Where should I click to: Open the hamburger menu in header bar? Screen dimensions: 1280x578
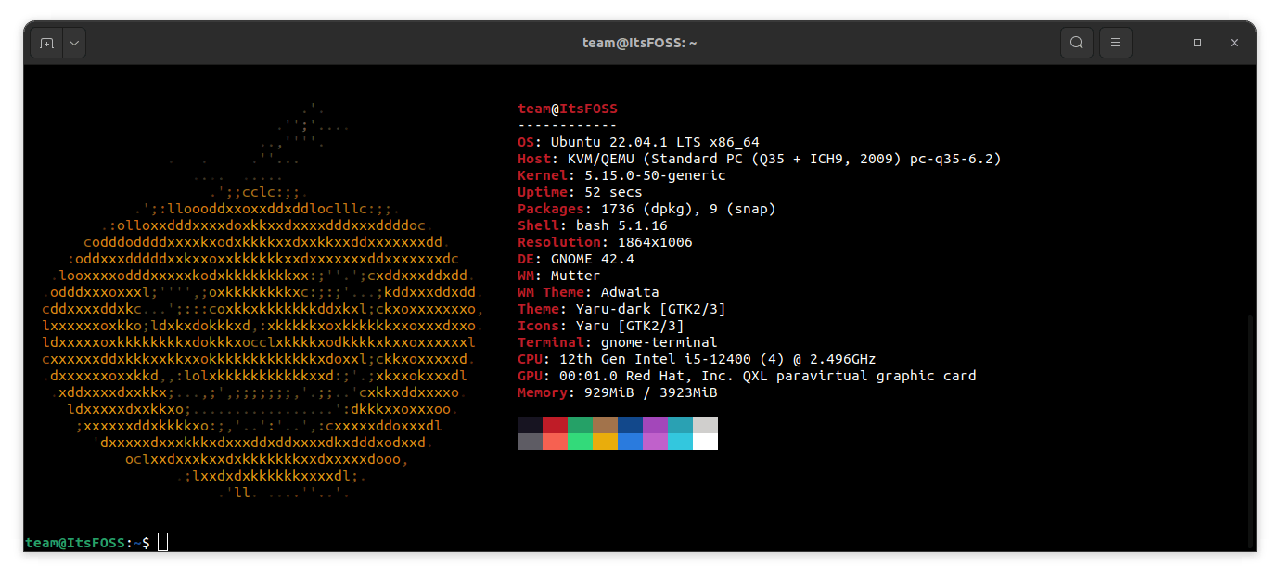pos(1116,42)
